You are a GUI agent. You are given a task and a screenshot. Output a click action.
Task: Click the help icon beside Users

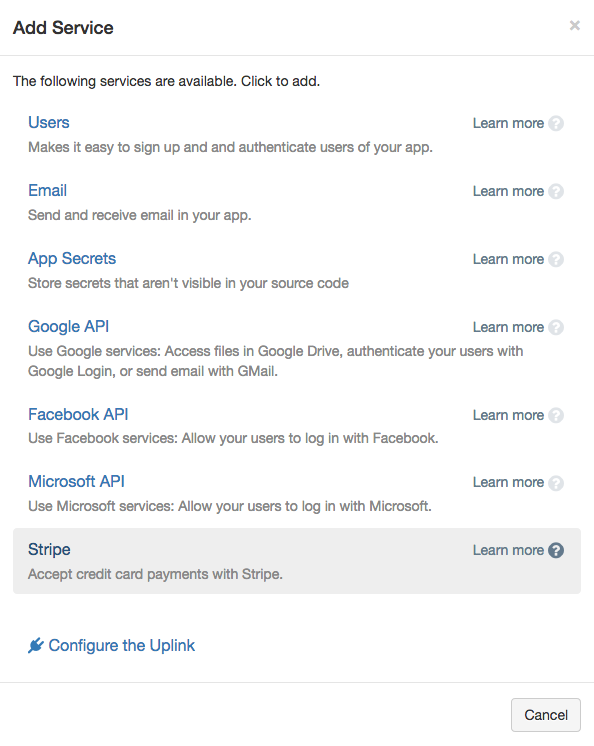click(555, 123)
